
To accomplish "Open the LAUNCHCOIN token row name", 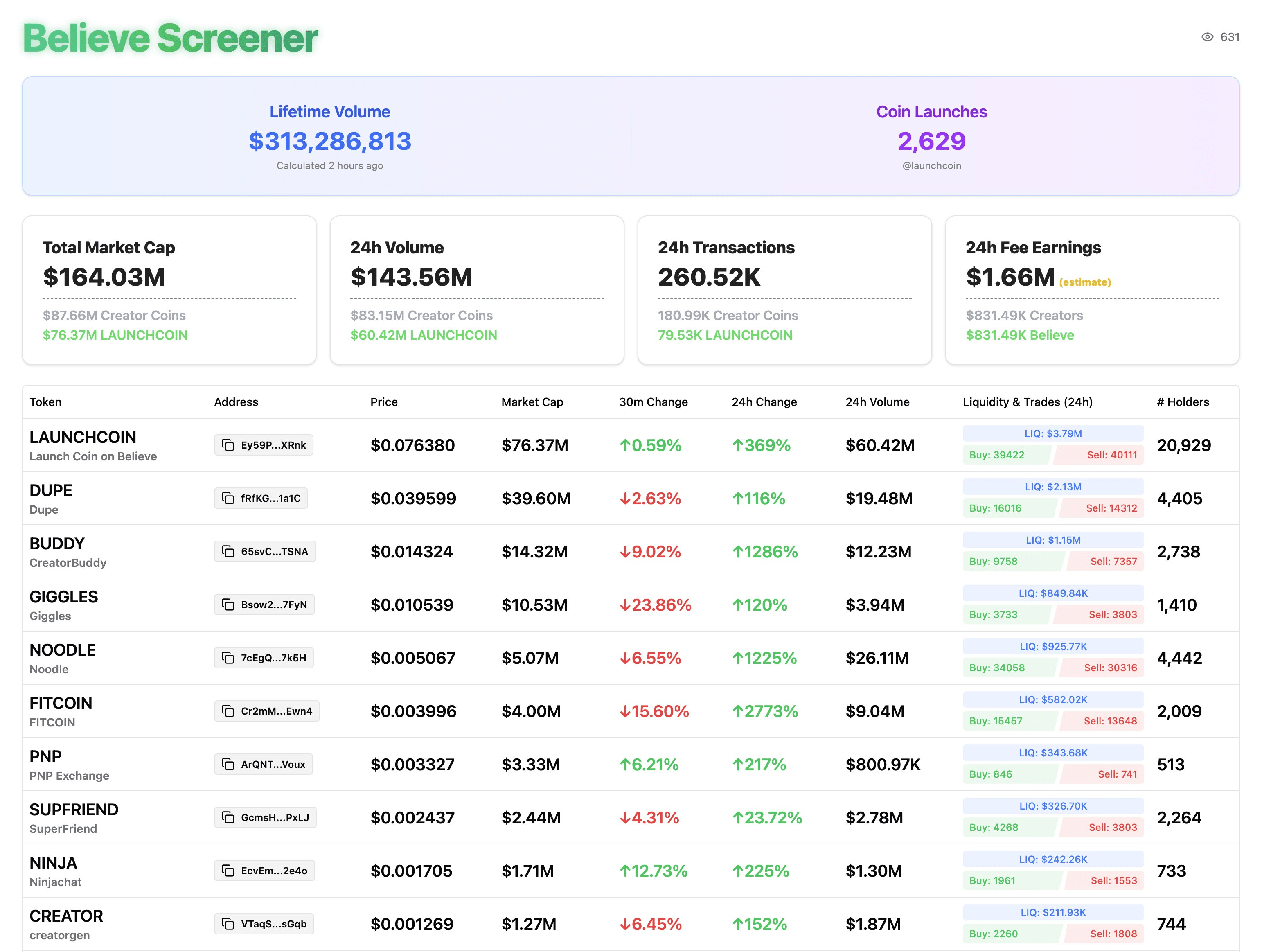I will click(x=83, y=437).
